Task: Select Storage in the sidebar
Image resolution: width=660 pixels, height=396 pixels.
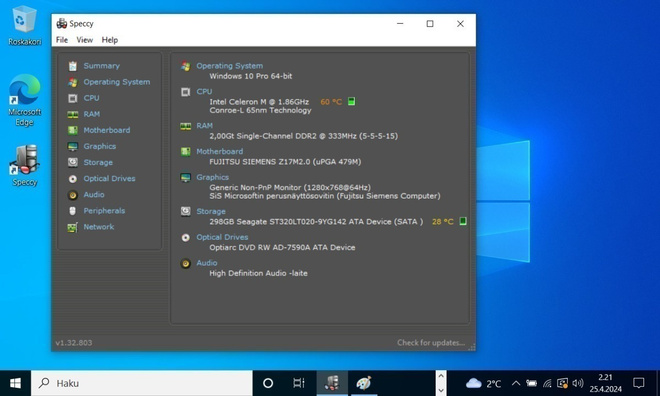Action: (x=98, y=162)
